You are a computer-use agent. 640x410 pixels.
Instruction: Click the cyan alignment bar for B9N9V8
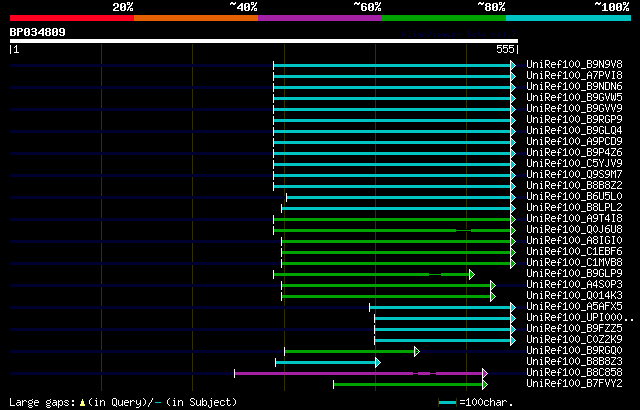pyautogui.click(x=392, y=66)
